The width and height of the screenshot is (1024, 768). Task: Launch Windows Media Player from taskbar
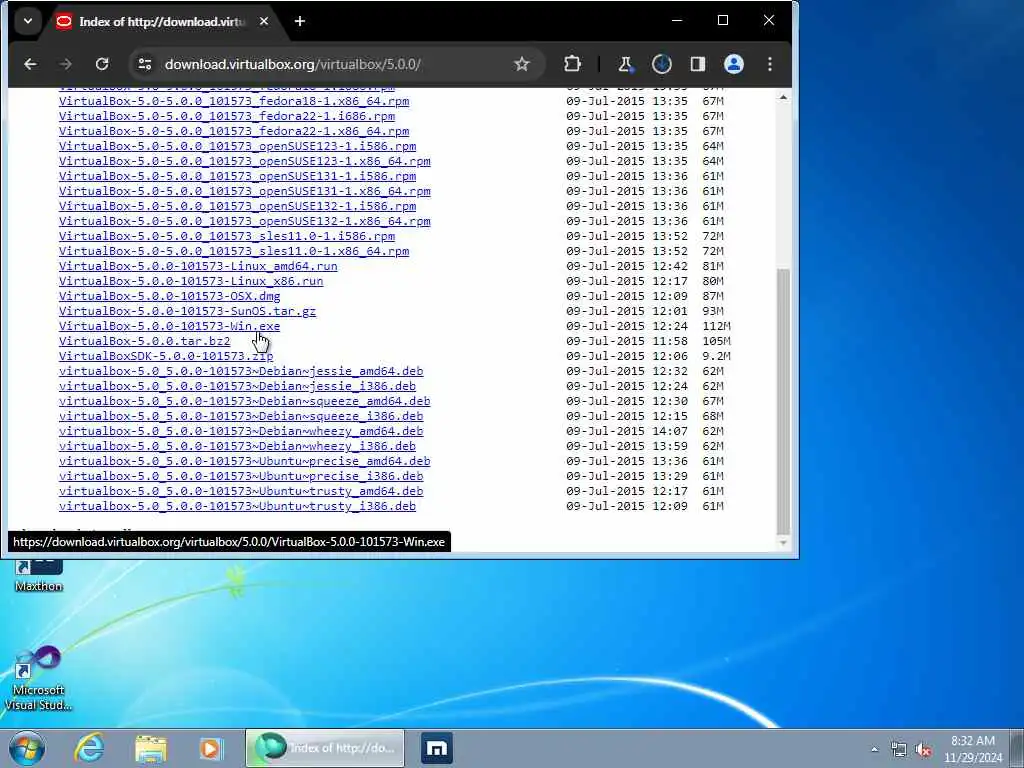pos(210,748)
